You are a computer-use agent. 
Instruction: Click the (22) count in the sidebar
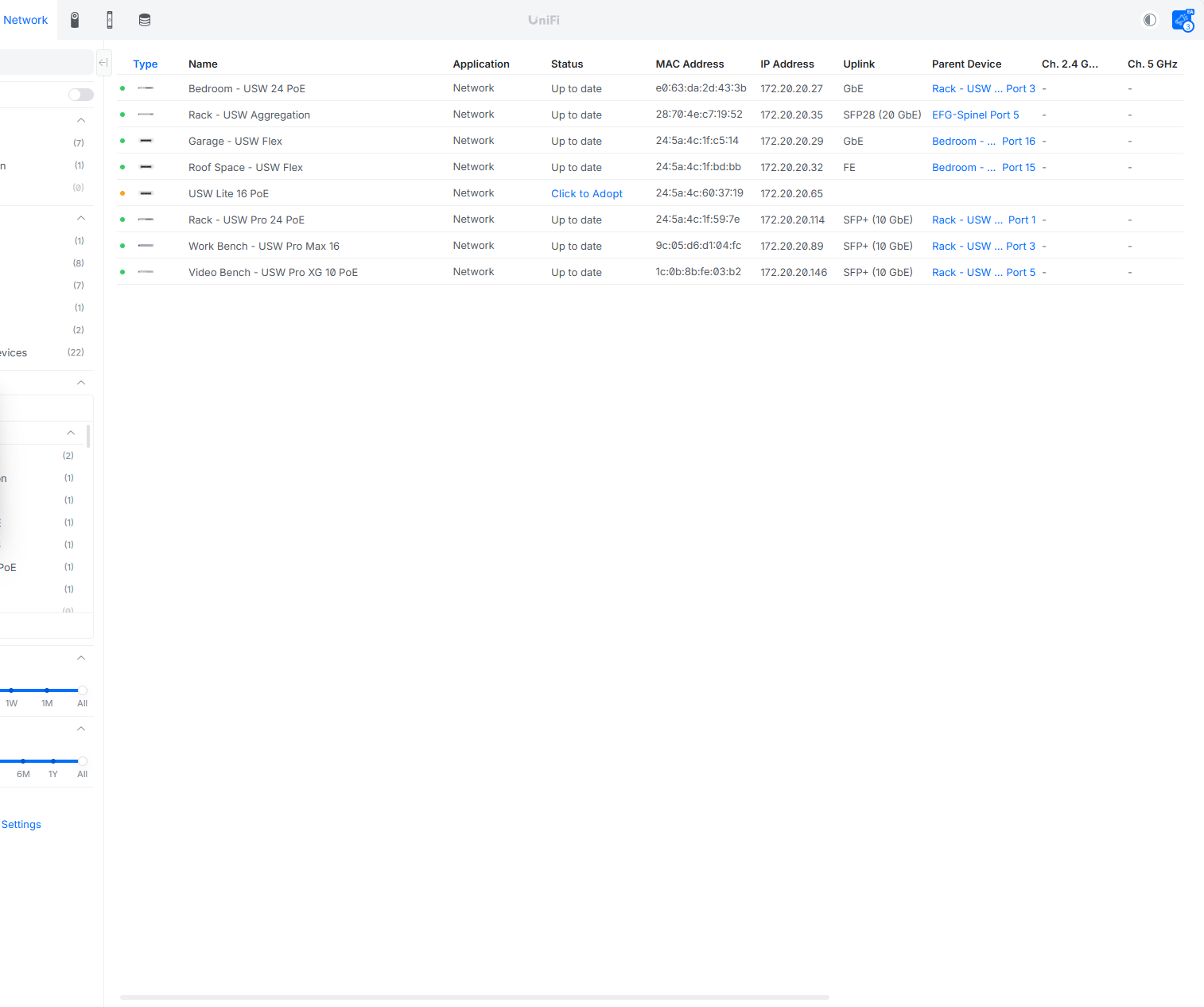[76, 352]
